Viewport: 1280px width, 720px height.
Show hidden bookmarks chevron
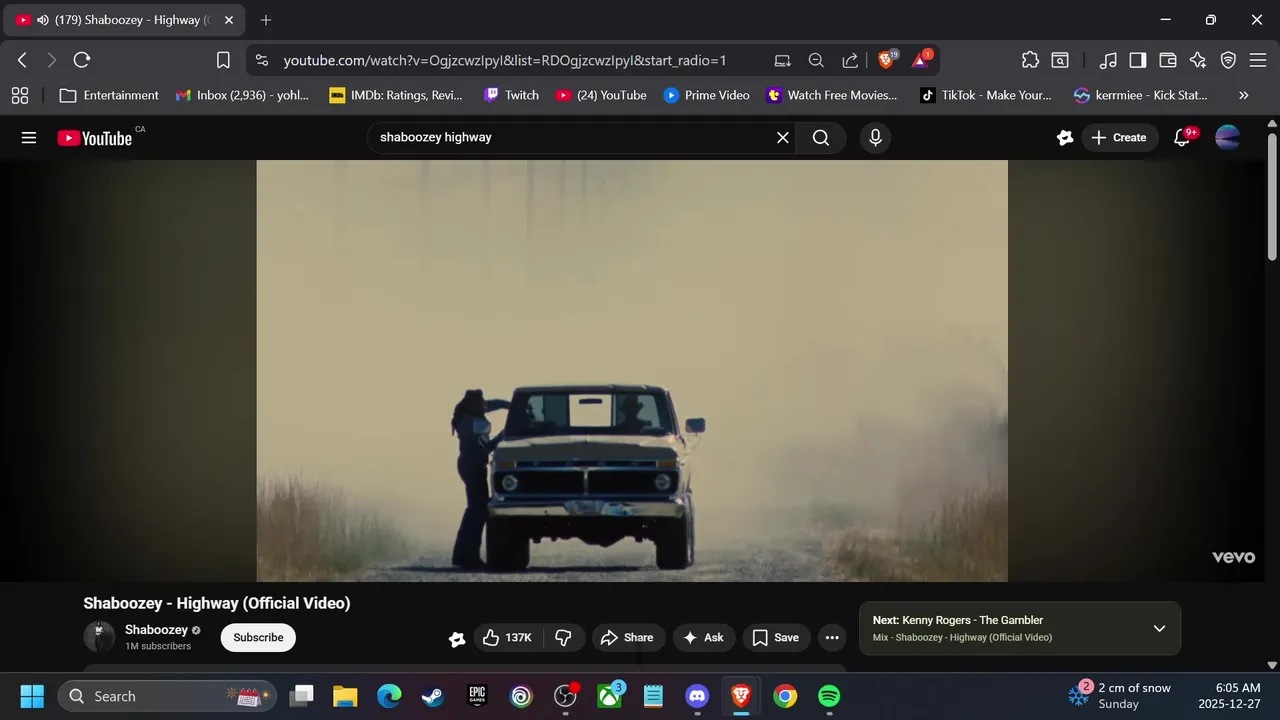click(x=1244, y=95)
